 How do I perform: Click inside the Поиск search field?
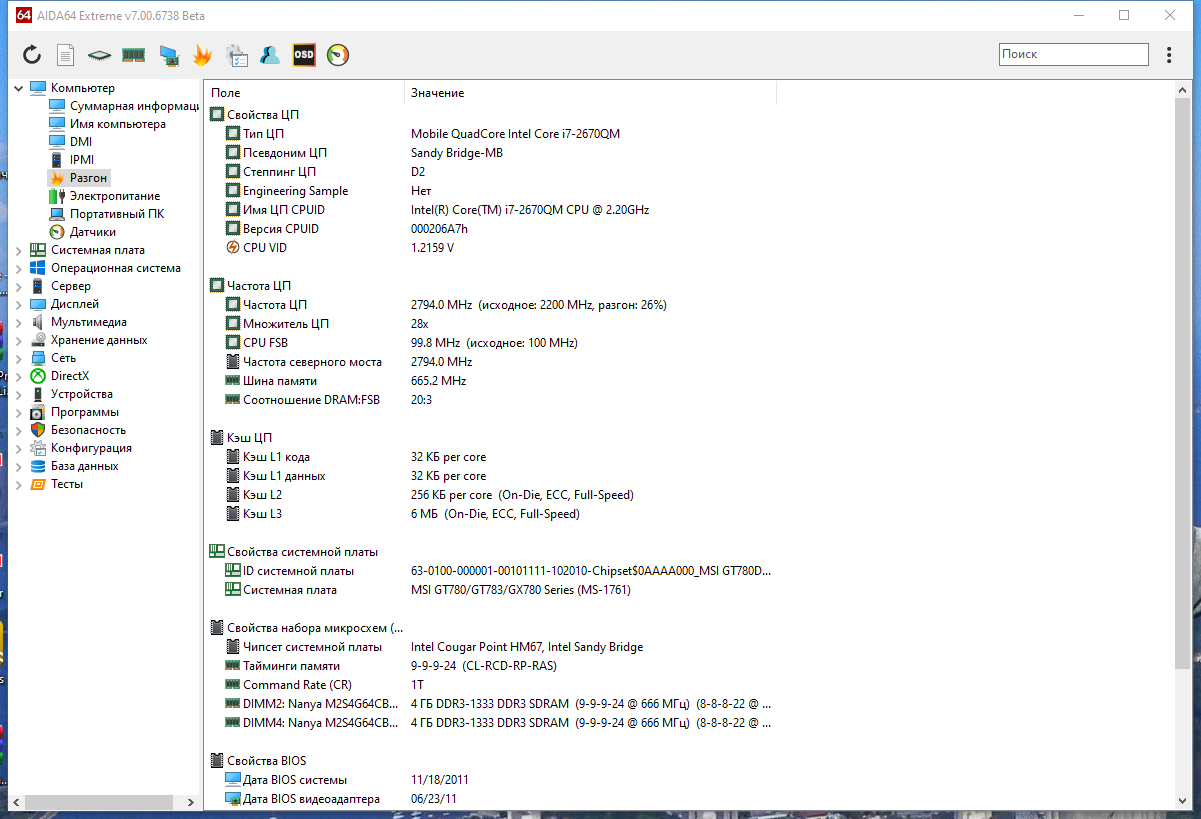(x=1073, y=55)
